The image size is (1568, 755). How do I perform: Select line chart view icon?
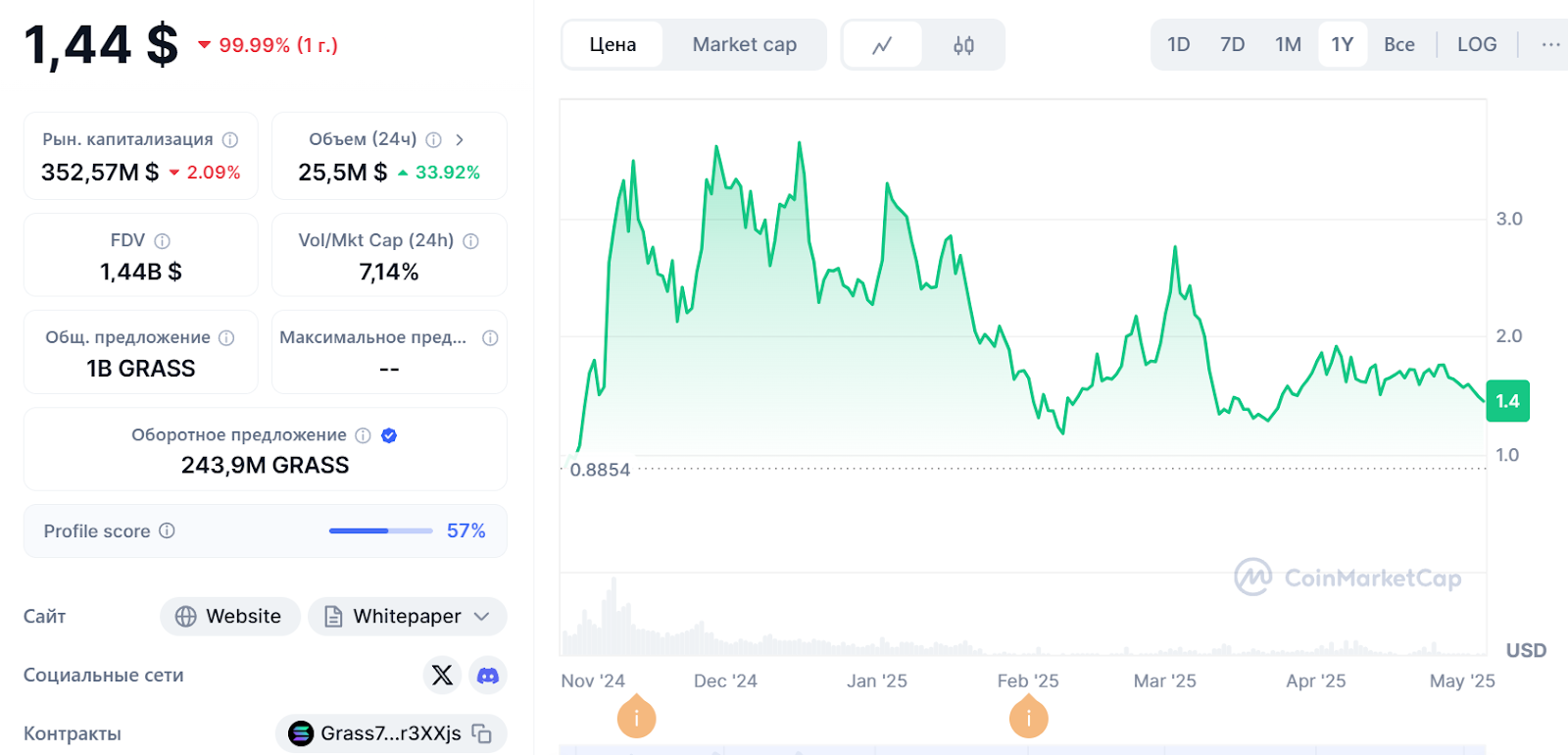(882, 45)
